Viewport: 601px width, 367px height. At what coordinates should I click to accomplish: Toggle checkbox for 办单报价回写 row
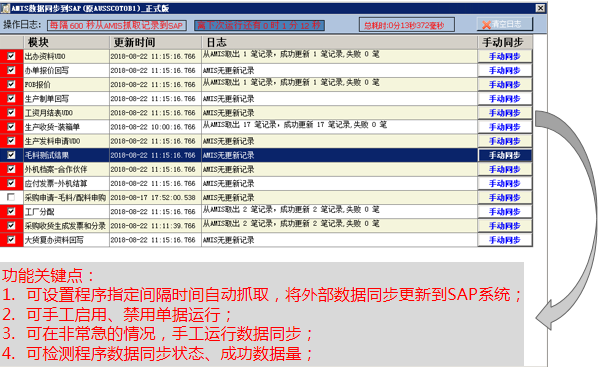point(11,70)
